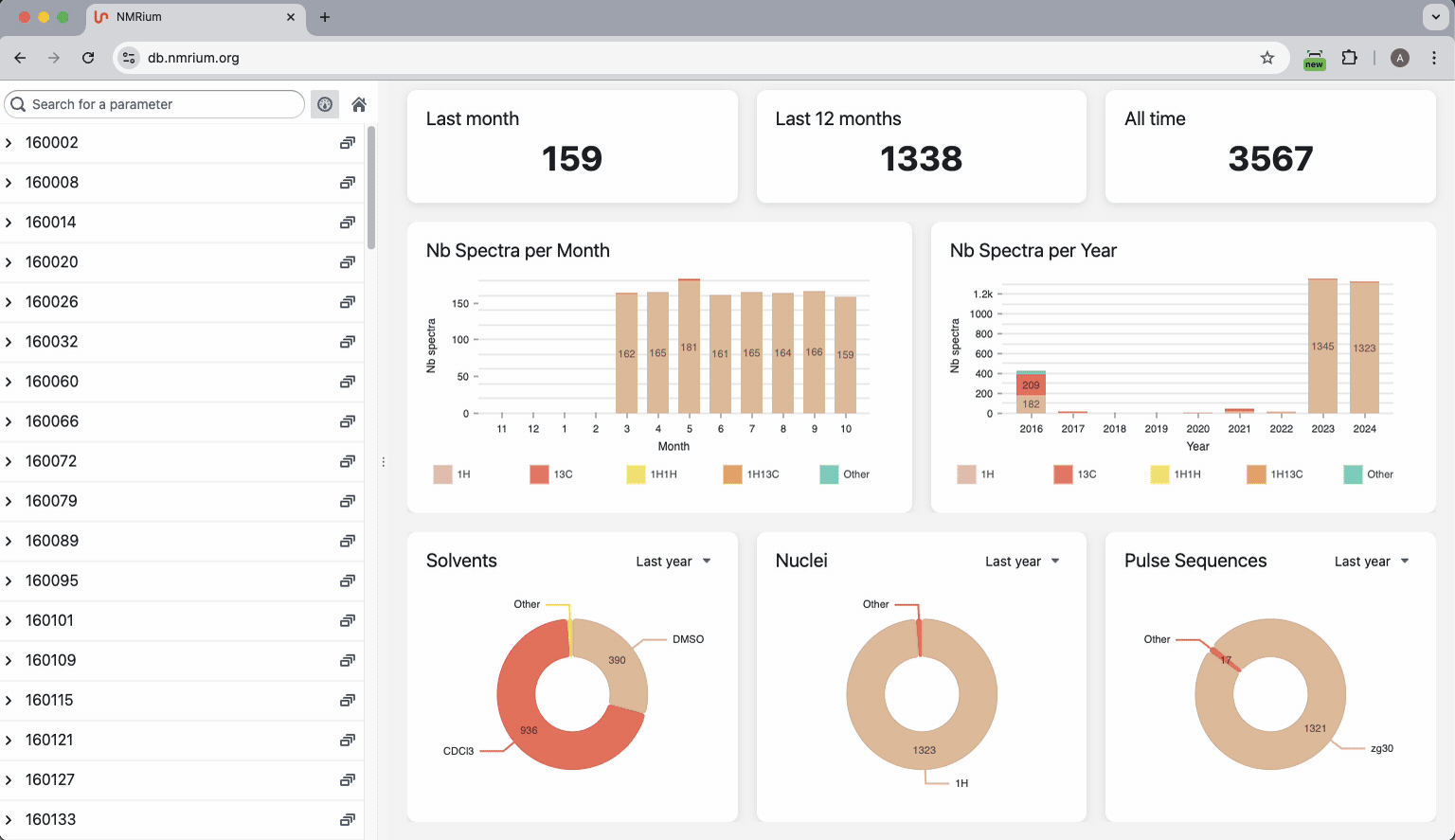The width and height of the screenshot is (1455, 840).
Task: Reload the page with the refresh icon
Action: click(88, 58)
